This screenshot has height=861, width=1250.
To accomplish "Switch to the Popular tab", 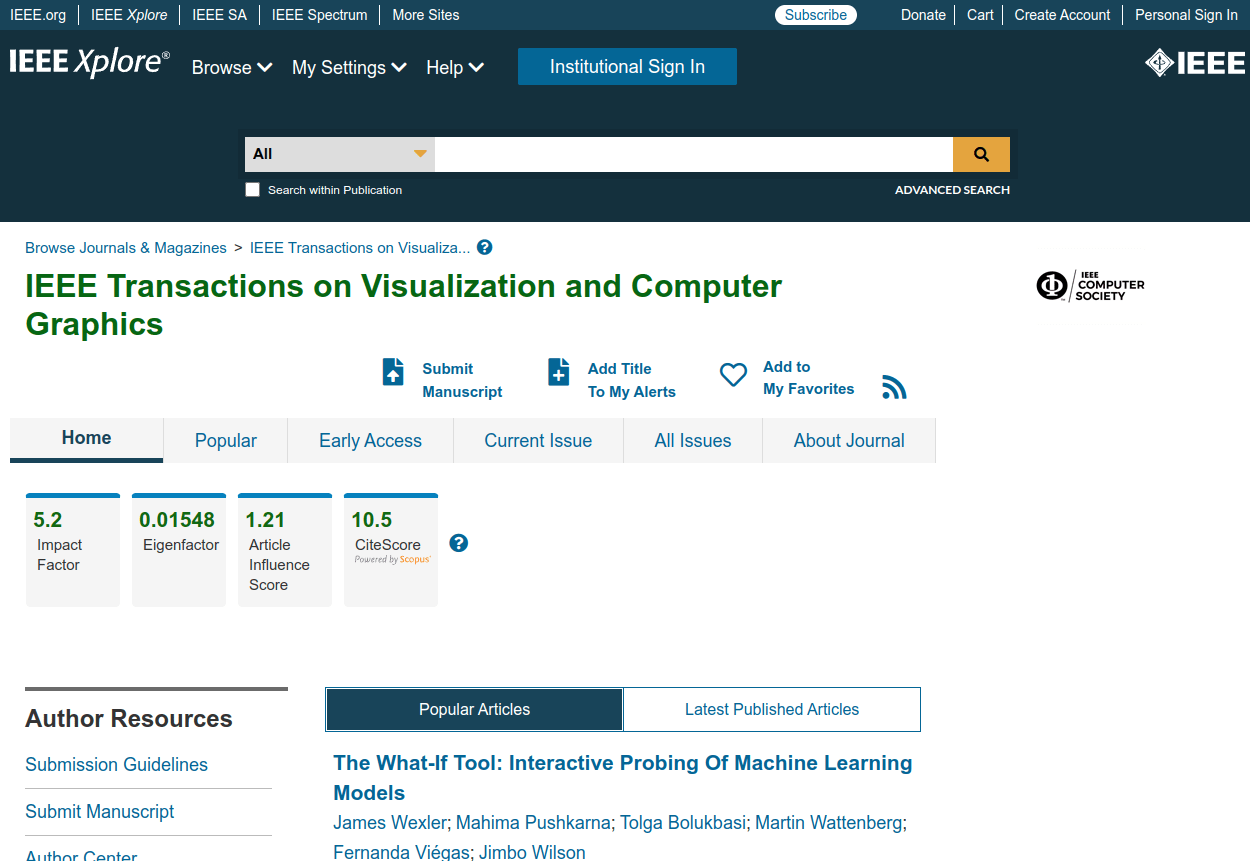I will [226, 441].
